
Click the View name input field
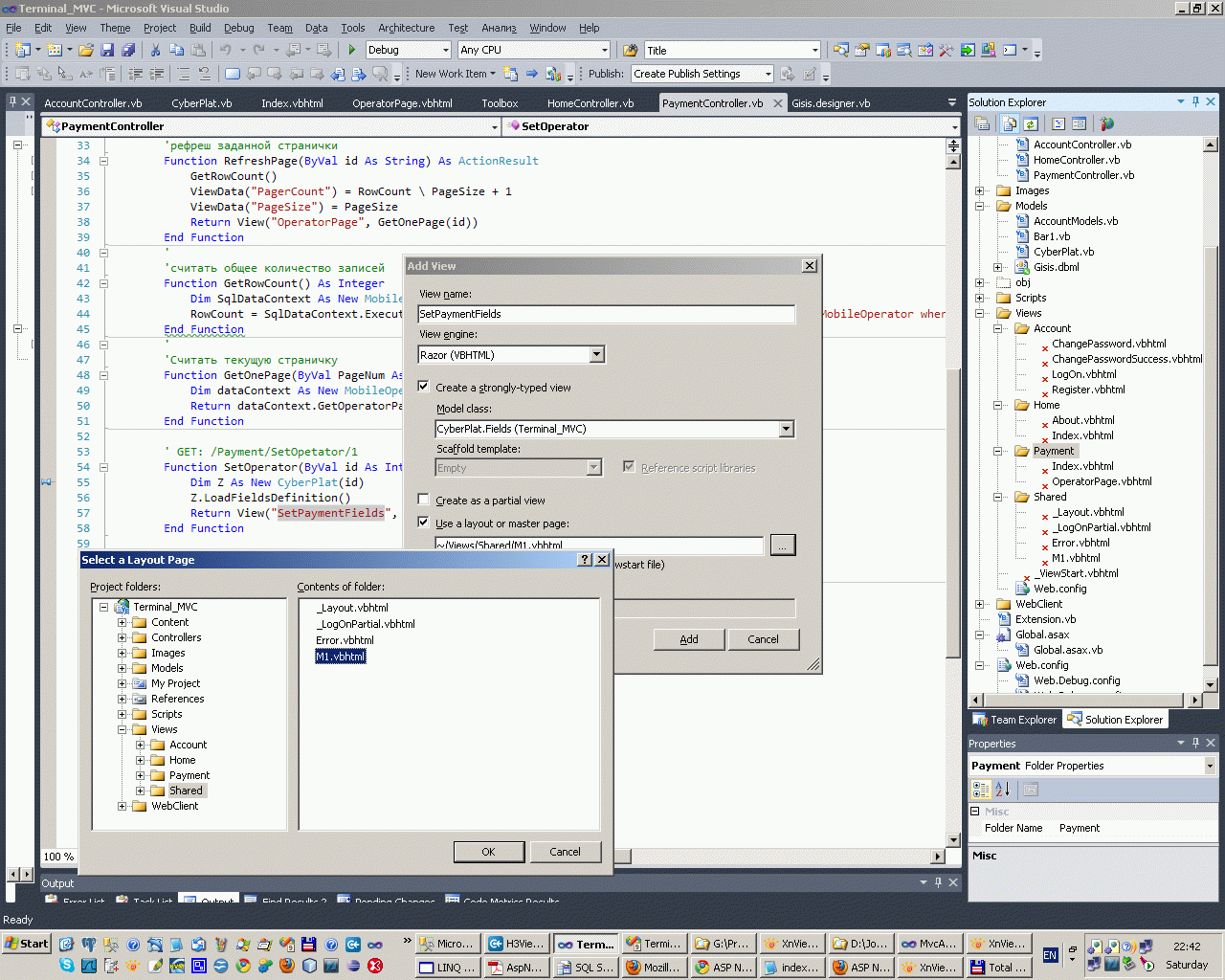click(x=606, y=314)
